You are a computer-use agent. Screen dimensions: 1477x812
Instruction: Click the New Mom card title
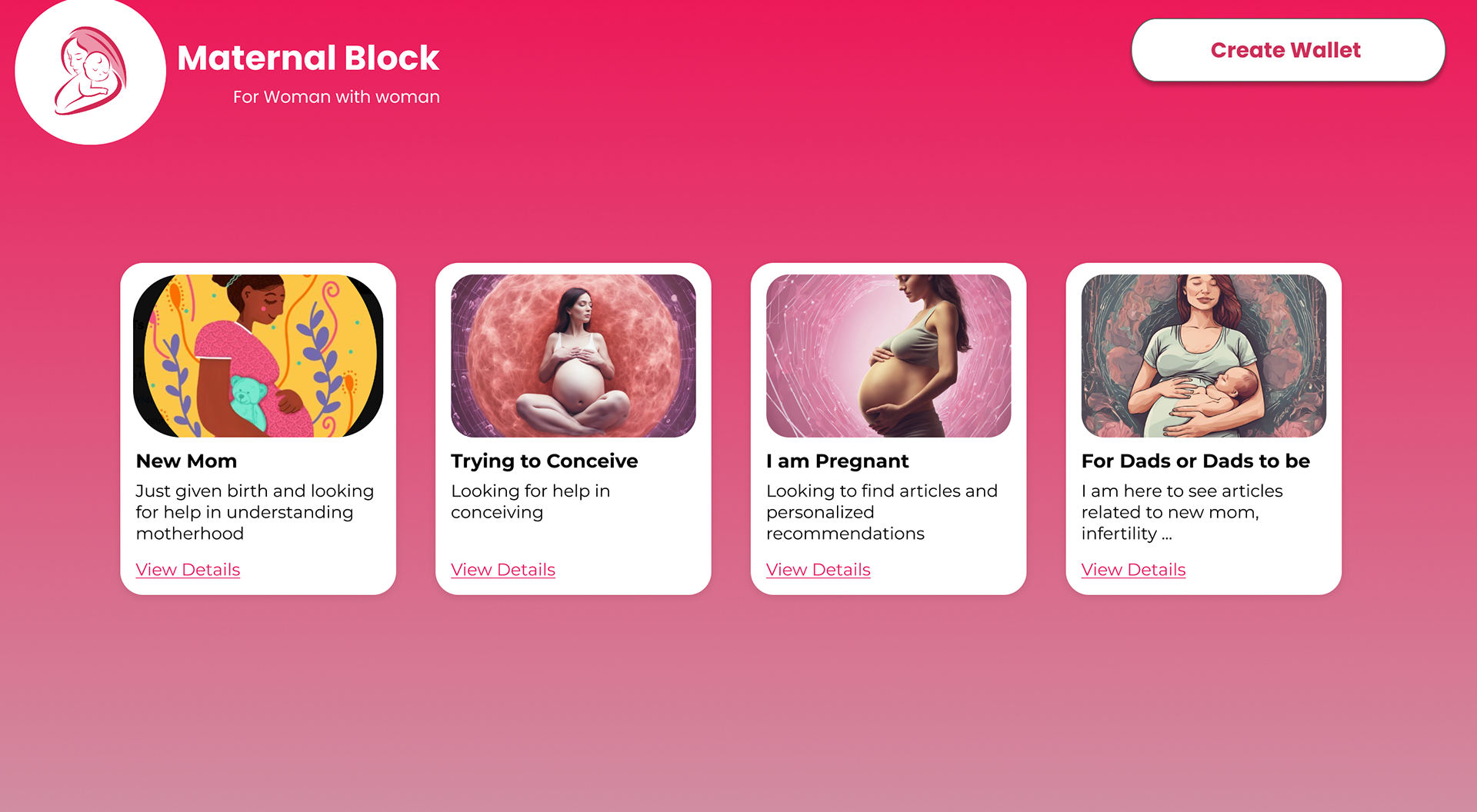(186, 461)
